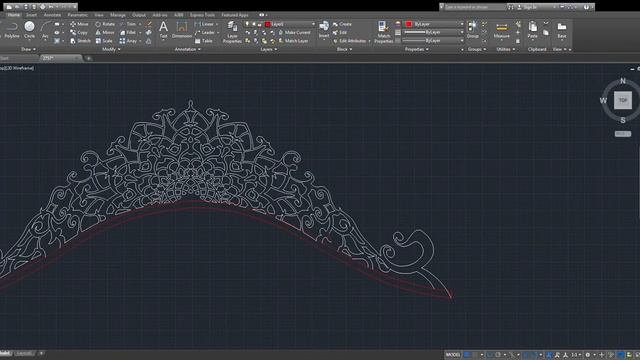640x360 pixels.
Task: Open the Manage ribbon tab
Action: (x=118, y=15)
